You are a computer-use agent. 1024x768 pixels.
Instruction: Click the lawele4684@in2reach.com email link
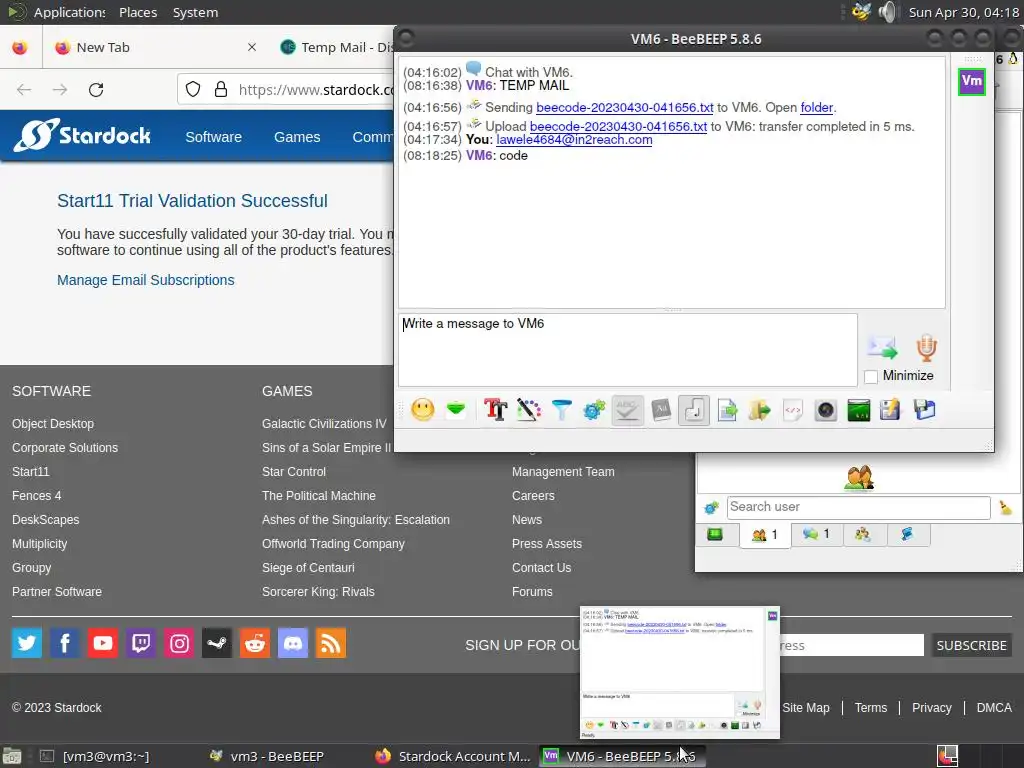coord(574,140)
